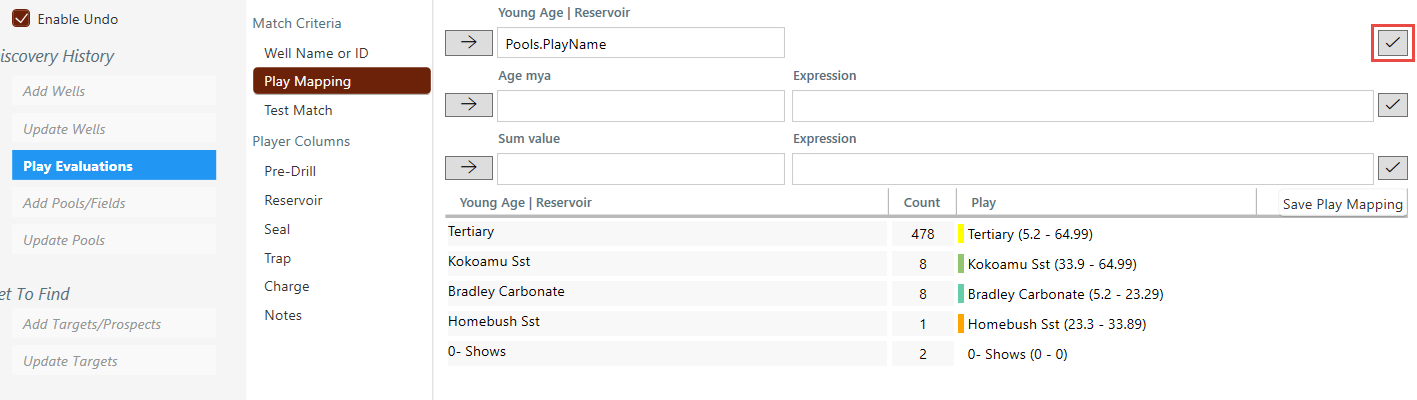Sort by the Count column header
1417x400 pixels.
click(921, 202)
